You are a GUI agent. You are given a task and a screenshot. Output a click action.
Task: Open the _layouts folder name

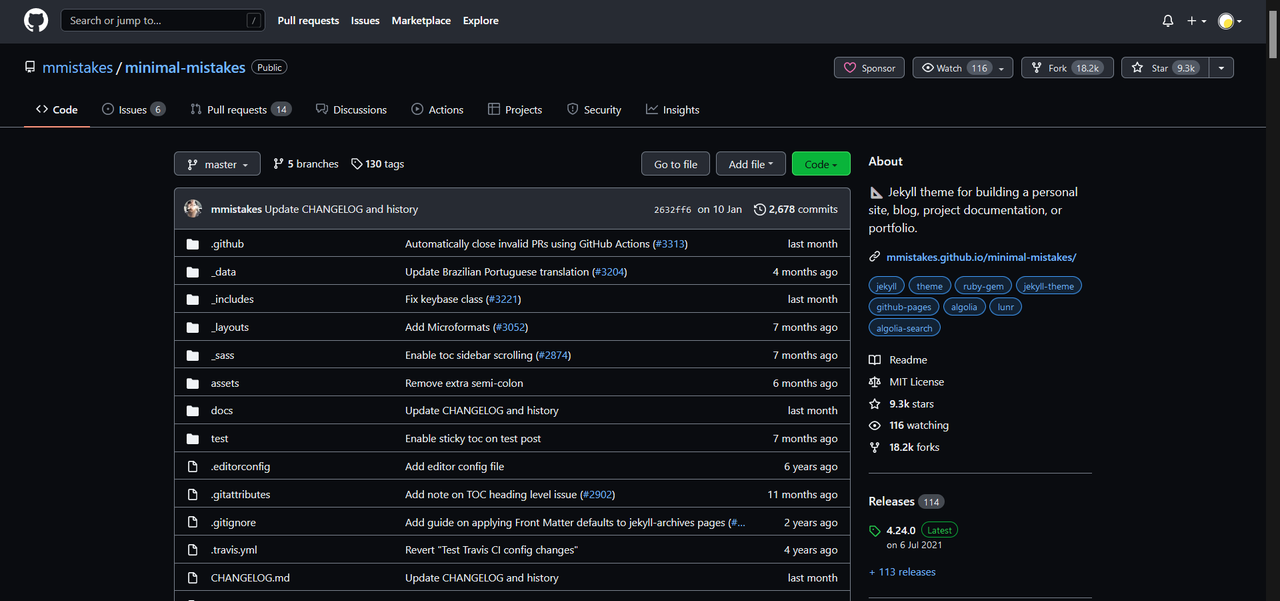click(x=230, y=327)
